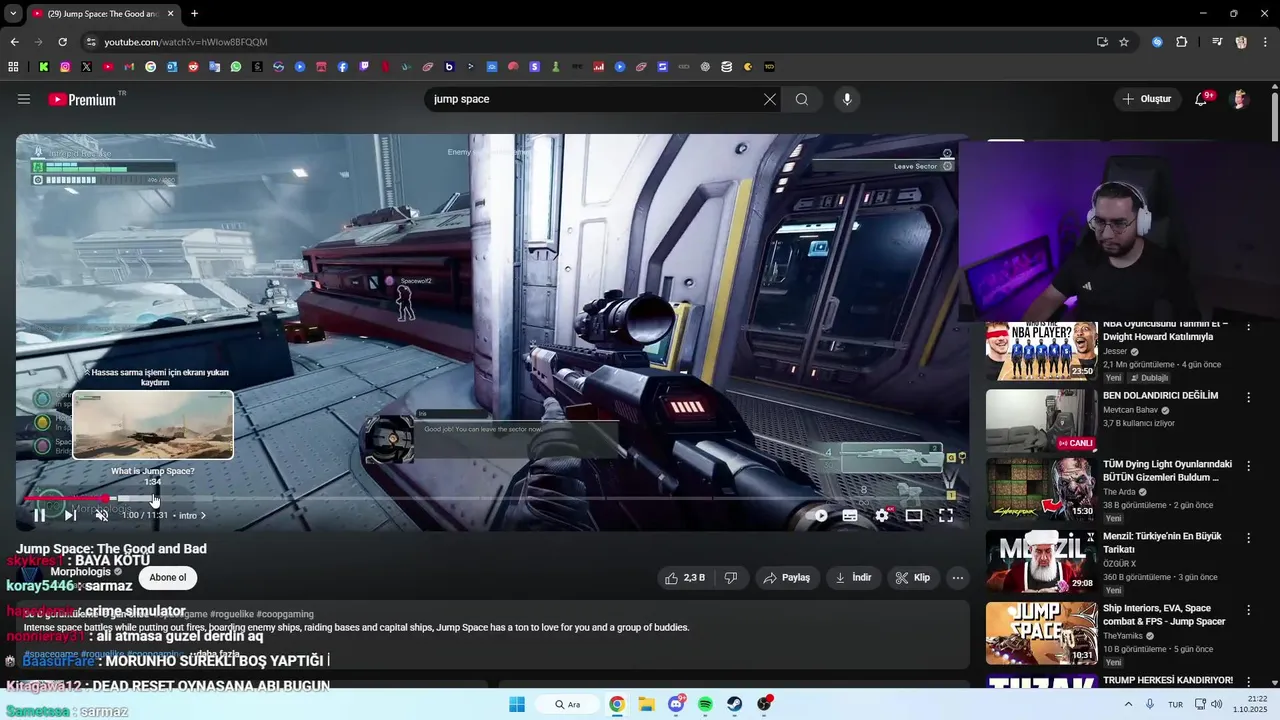The image size is (1280, 720).
Task: Skip to the next video
Action: 70,515
